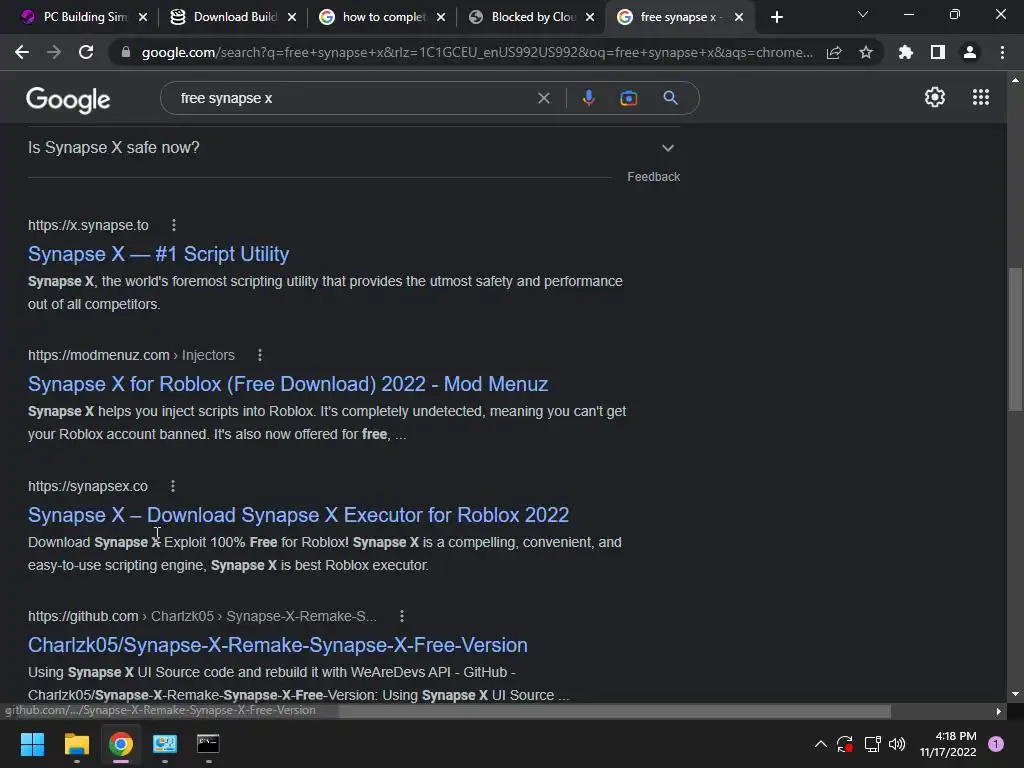The height and width of the screenshot is (768, 1024).
Task: Open 'Synapse X for Roblox (Free Download) 2022' link
Action: coord(288,384)
